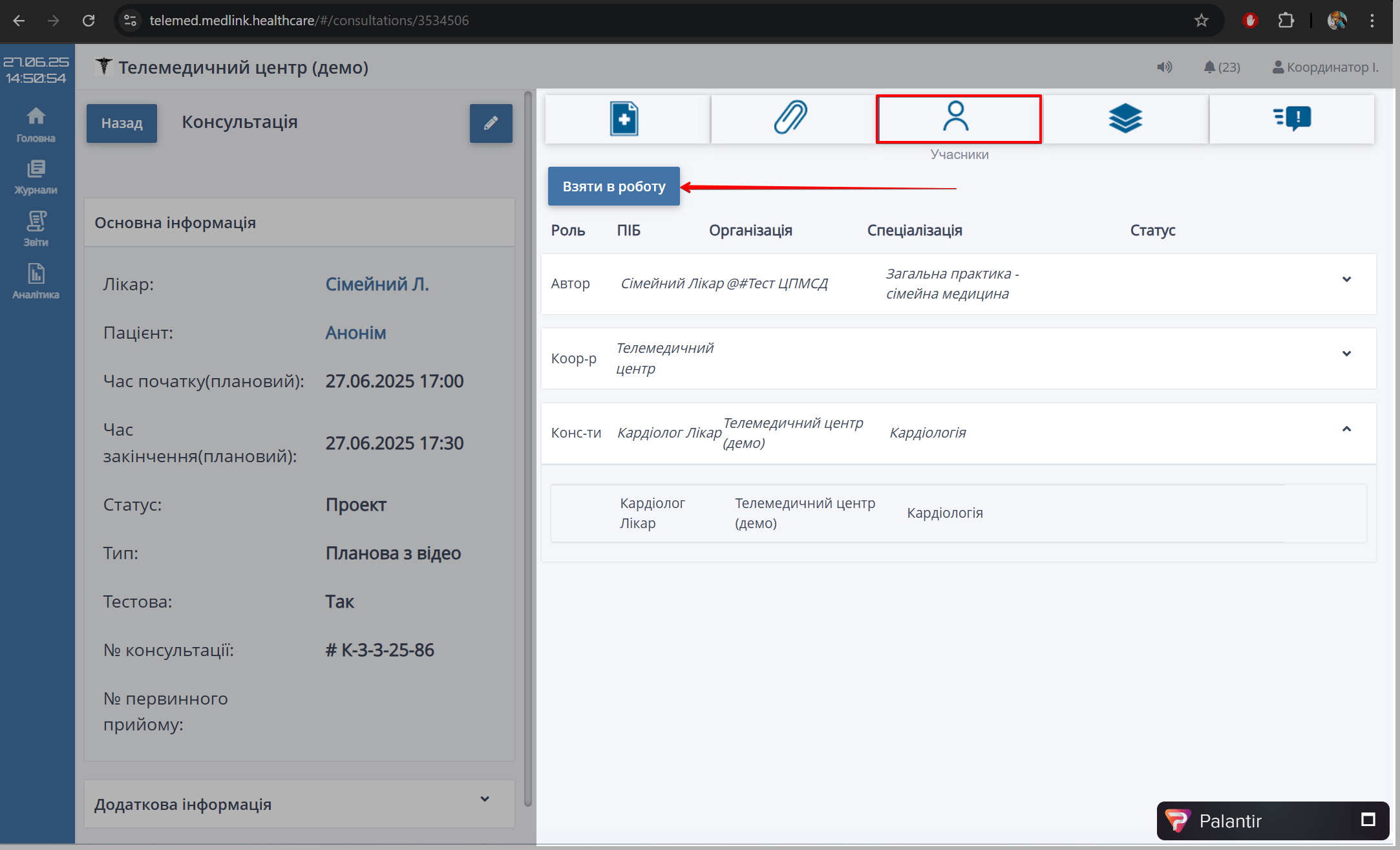Viewport: 1400px width, 850px height.
Task: Open the paperclip attachments tab
Action: [x=791, y=119]
